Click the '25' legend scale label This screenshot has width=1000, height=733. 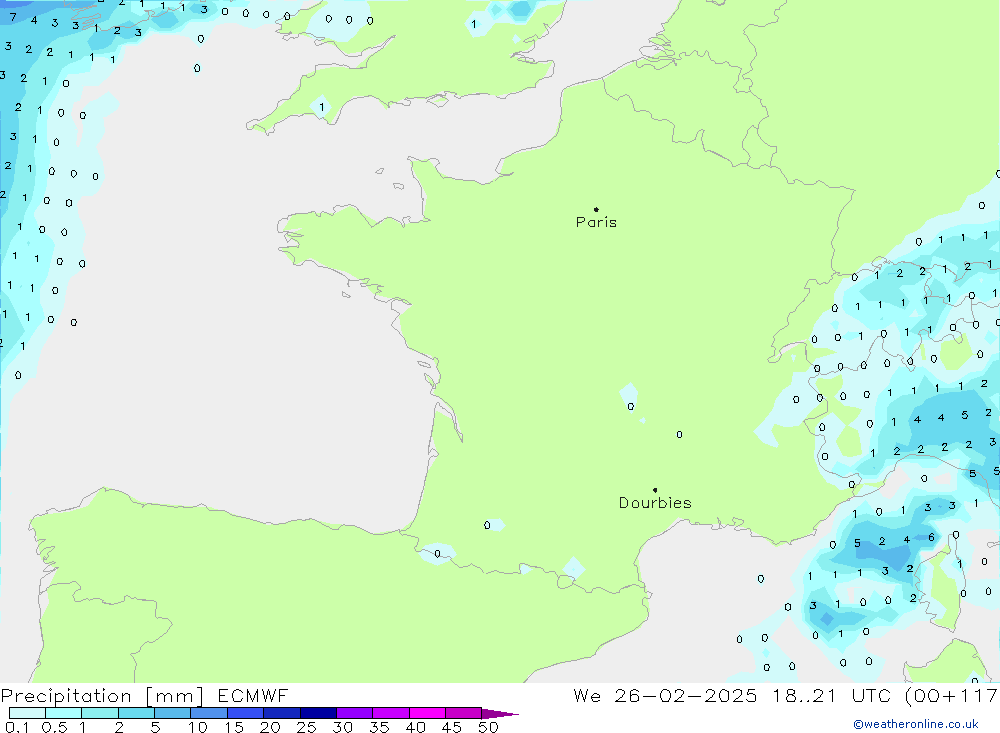coord(306,727)
